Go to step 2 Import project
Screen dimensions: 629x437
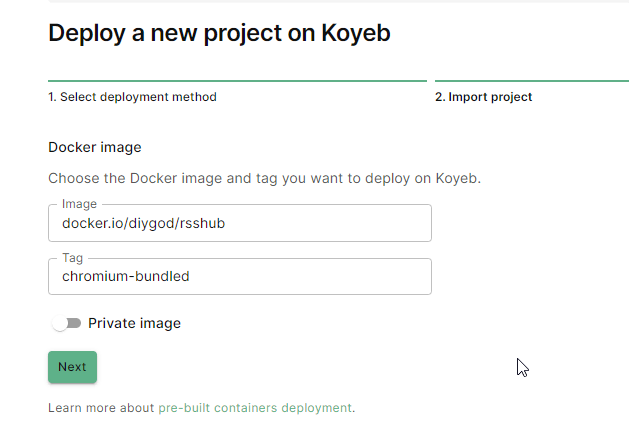point(483,97)
